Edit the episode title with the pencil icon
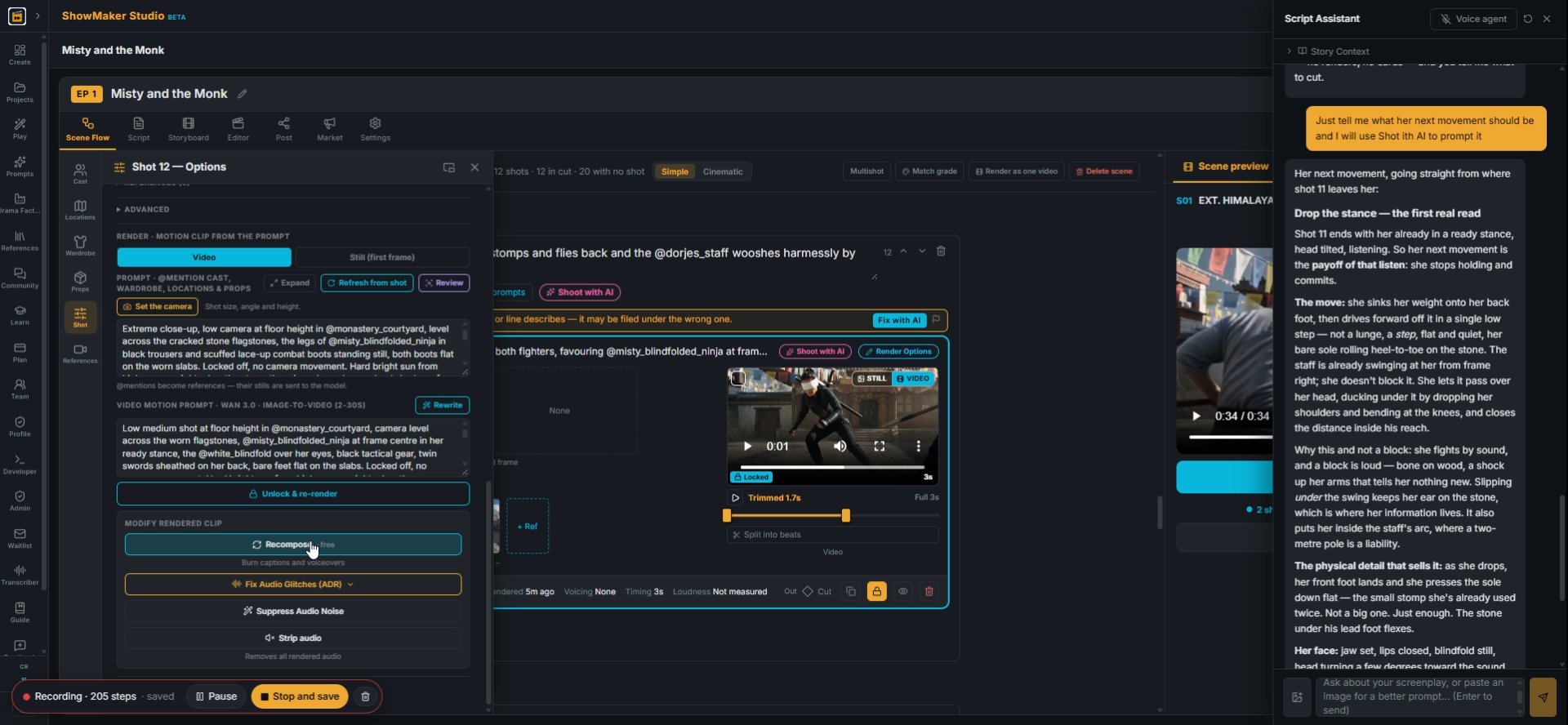 (x=243, y=94)
